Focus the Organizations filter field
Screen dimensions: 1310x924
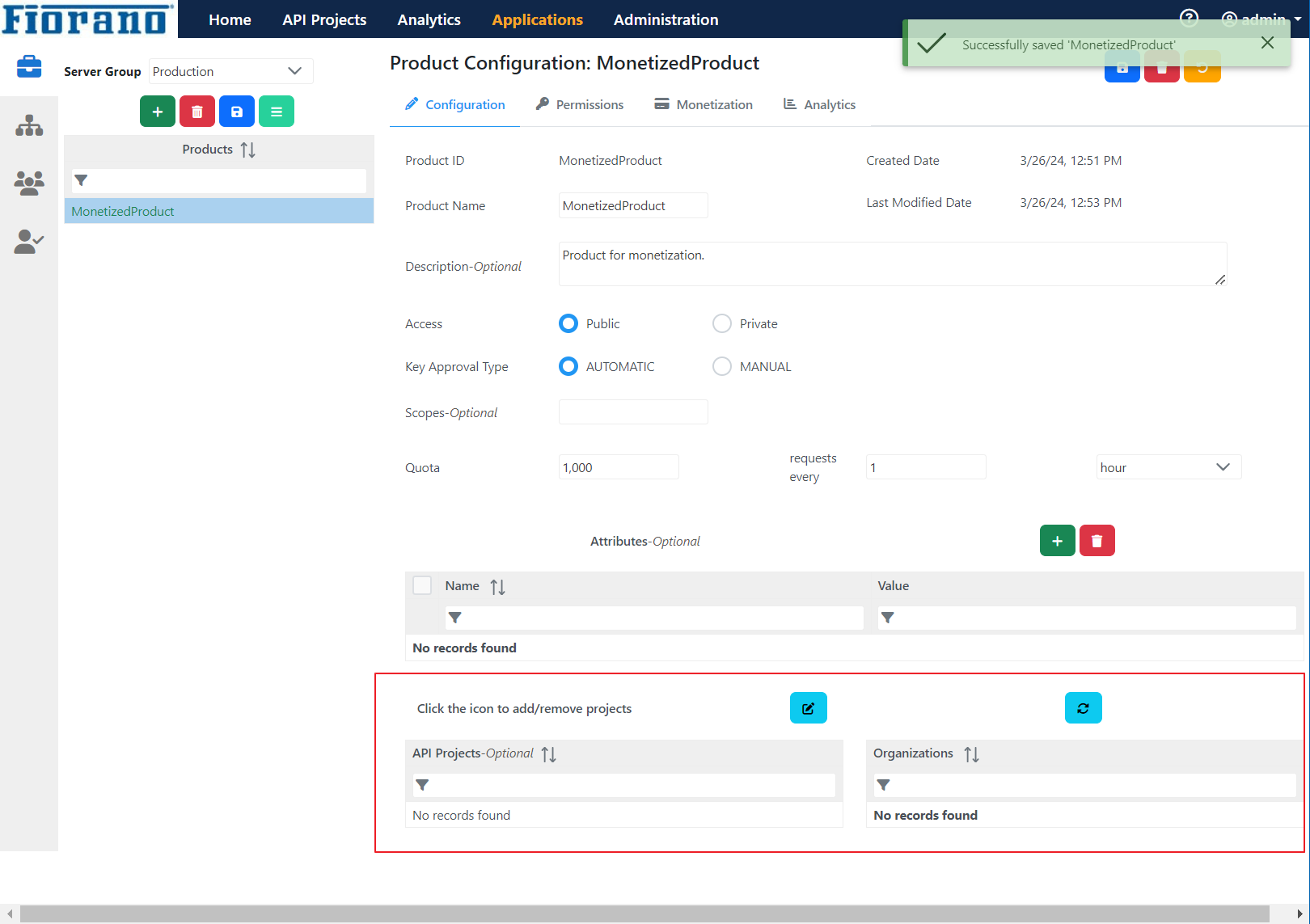1085,785
